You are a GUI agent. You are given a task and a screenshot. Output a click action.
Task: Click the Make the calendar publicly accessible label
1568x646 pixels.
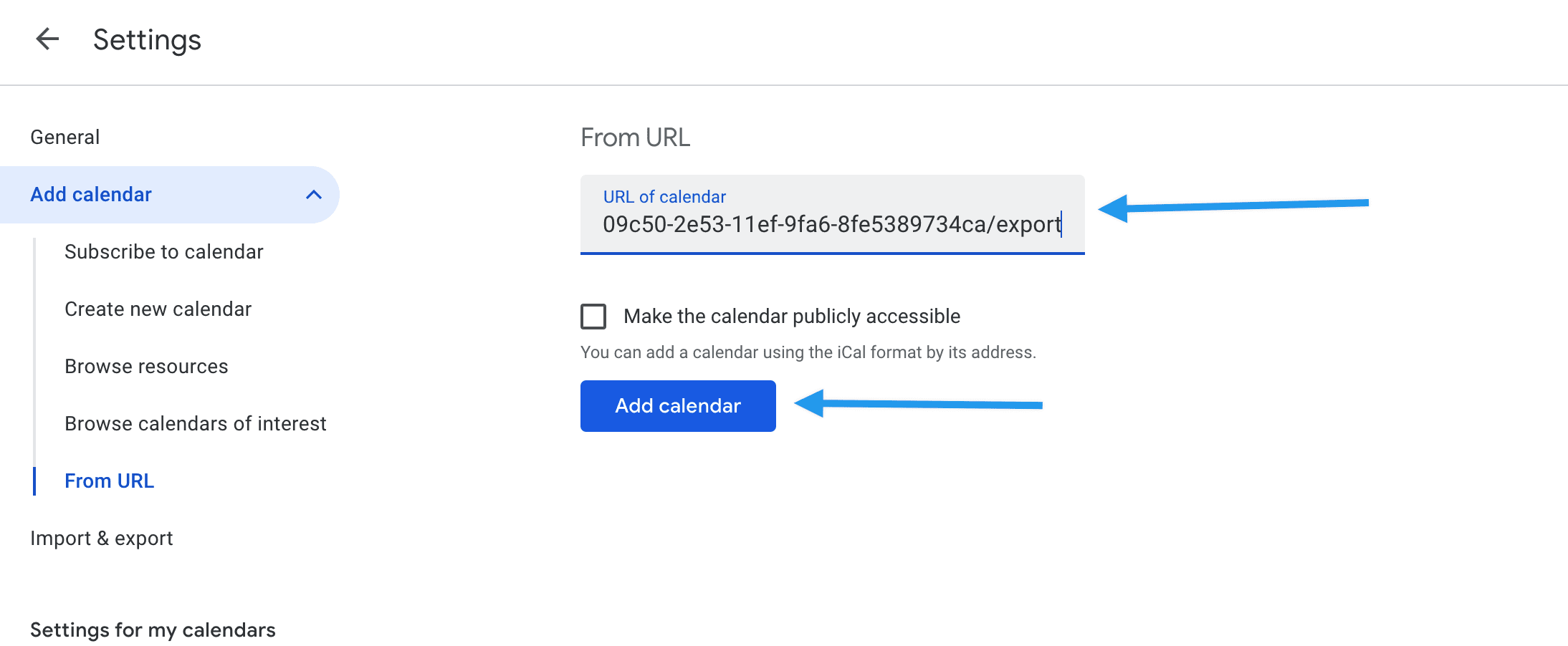tap(791, 317)
